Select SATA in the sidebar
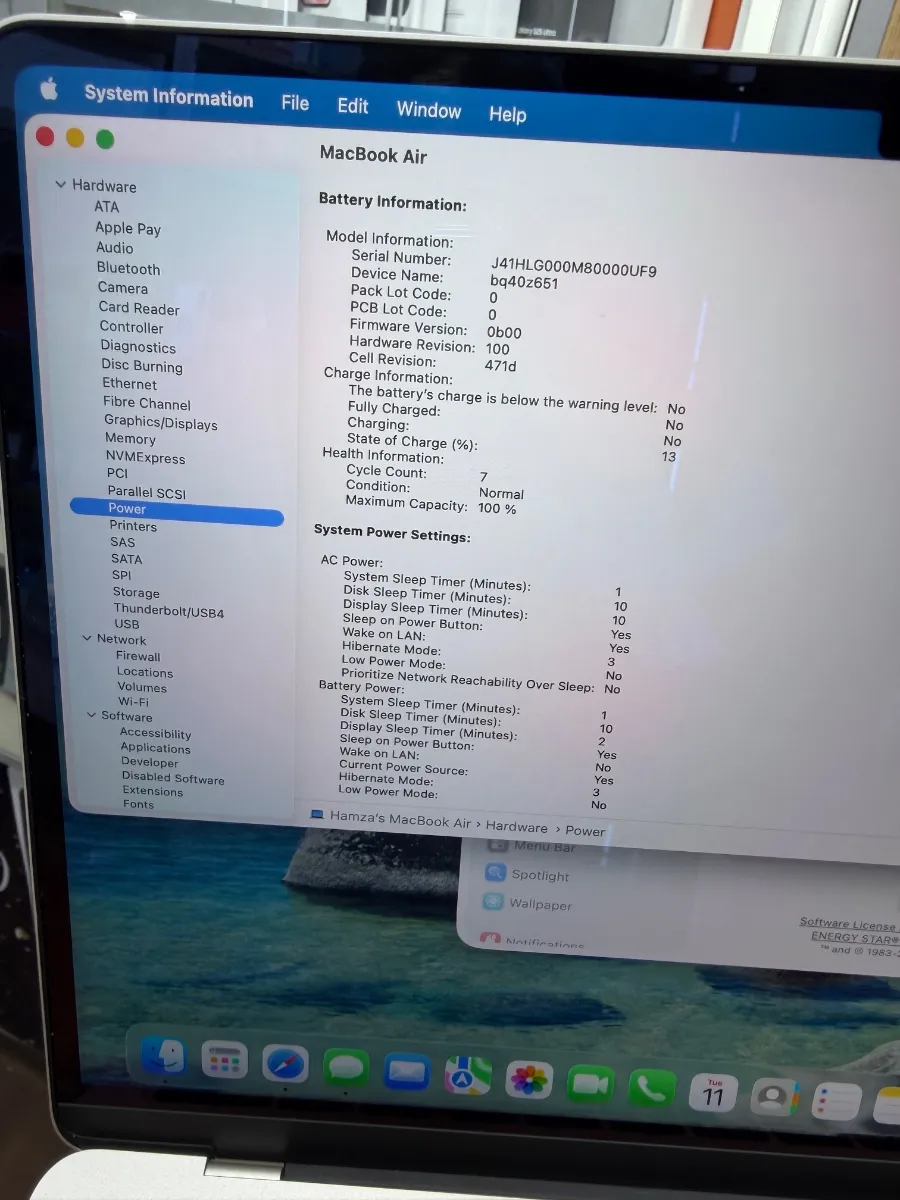 [x=127, y=559]
